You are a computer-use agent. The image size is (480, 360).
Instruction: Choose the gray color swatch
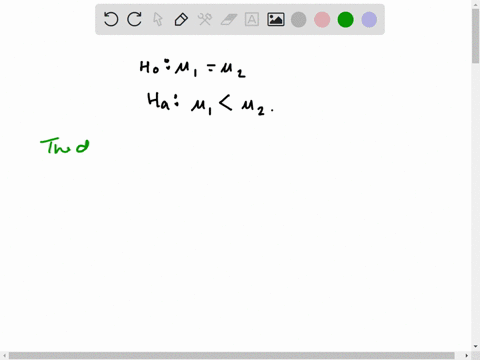point(299,19)
